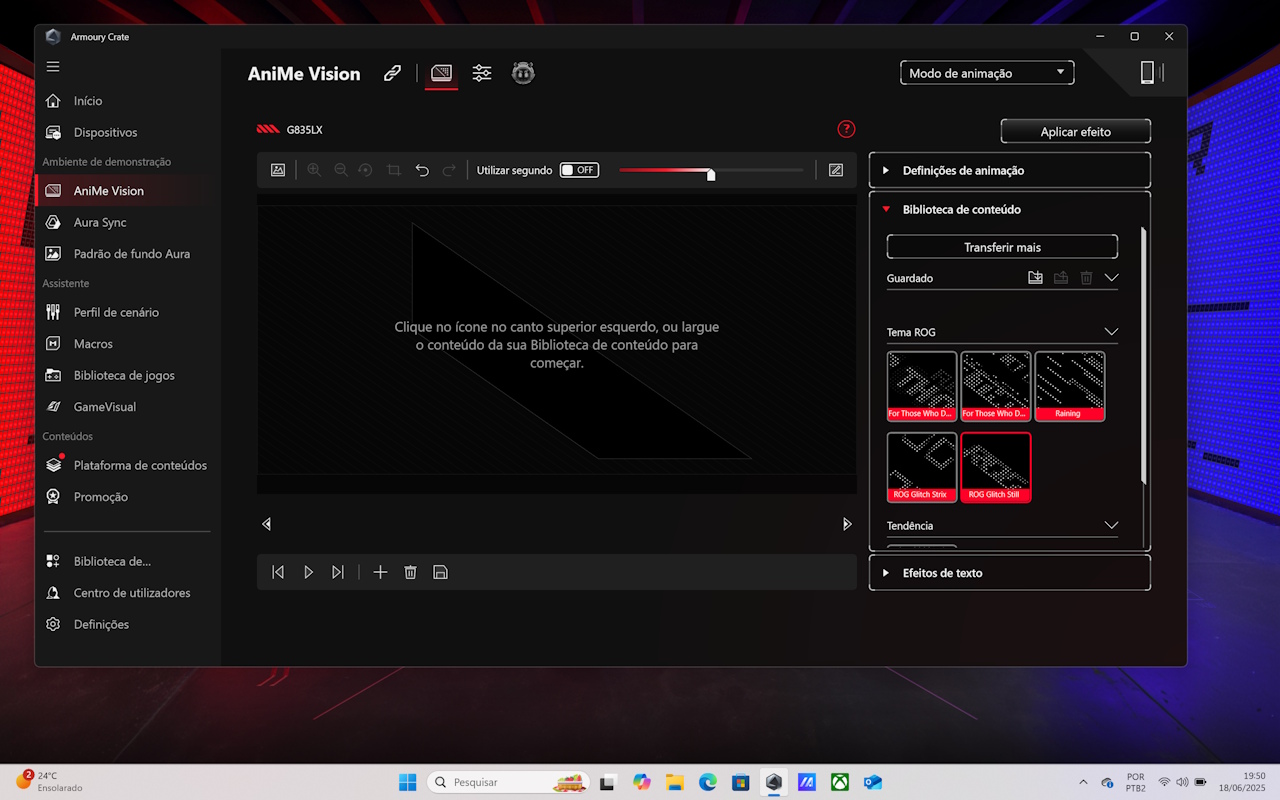Select the crop tool icon
The height and width of the screenshot is (800, 1280).
click(x=394, y=170)
